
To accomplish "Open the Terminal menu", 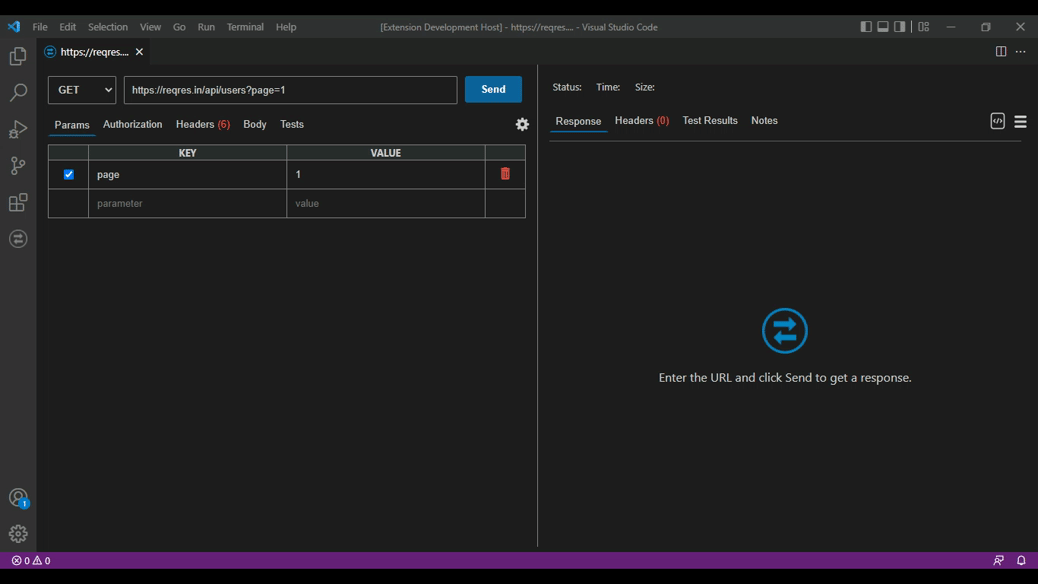I will (245, 27).
